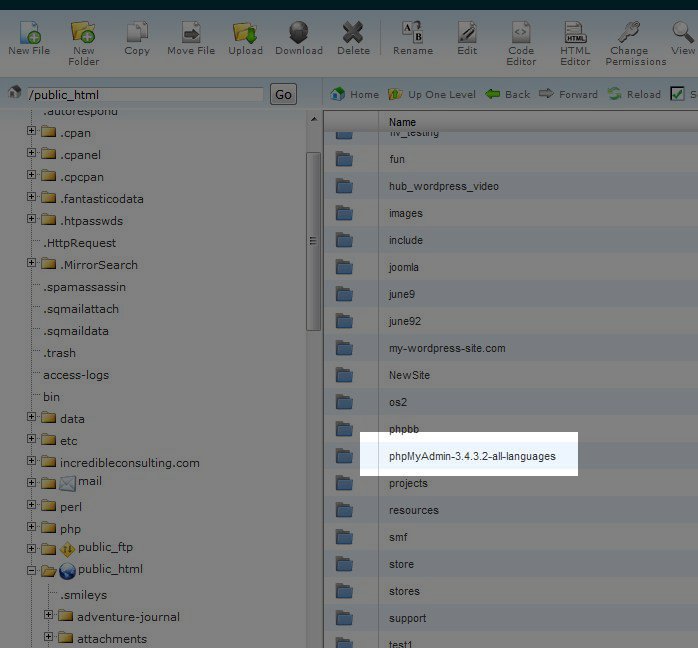Click the Go button
The image size is (698, 648).
[283, 94]
